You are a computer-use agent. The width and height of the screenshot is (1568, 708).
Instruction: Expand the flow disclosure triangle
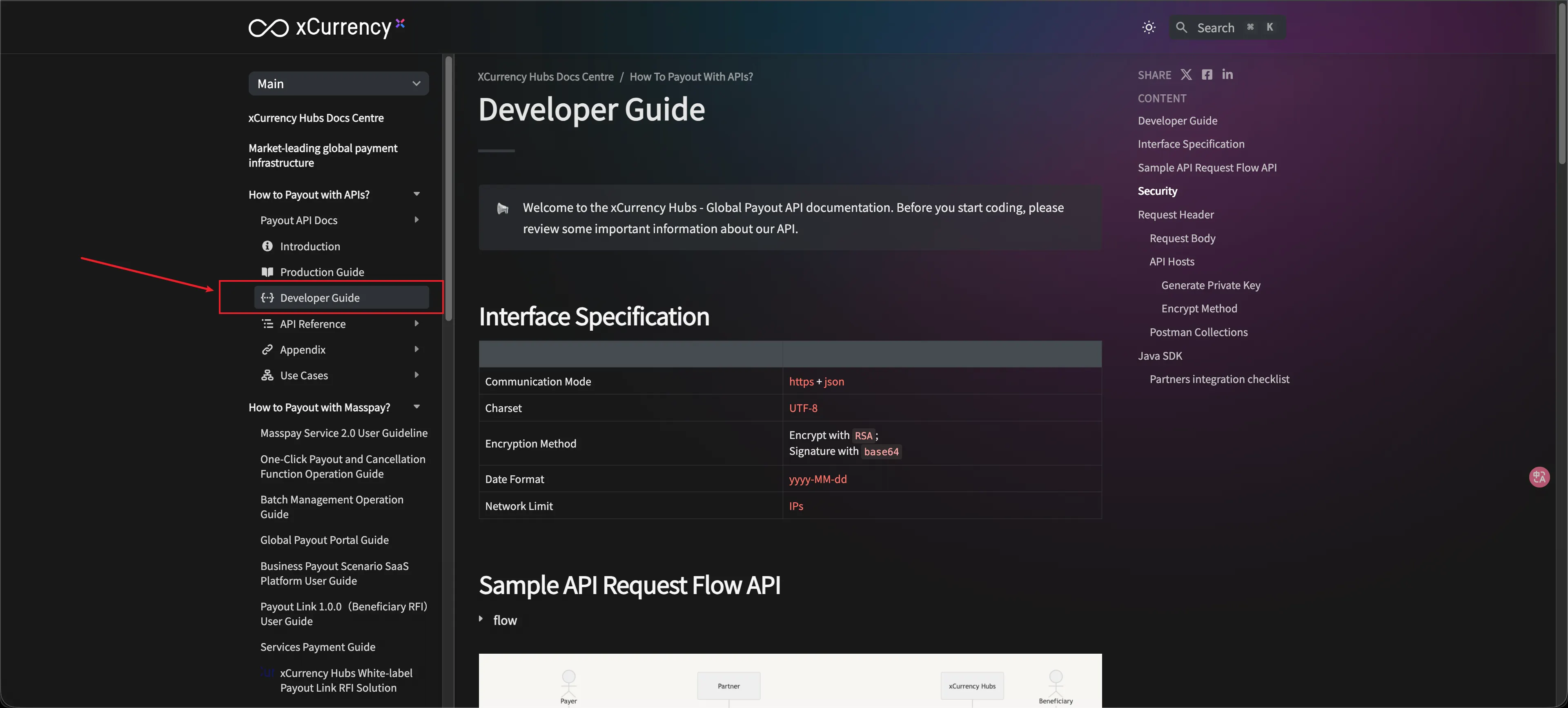click(481, 619)
